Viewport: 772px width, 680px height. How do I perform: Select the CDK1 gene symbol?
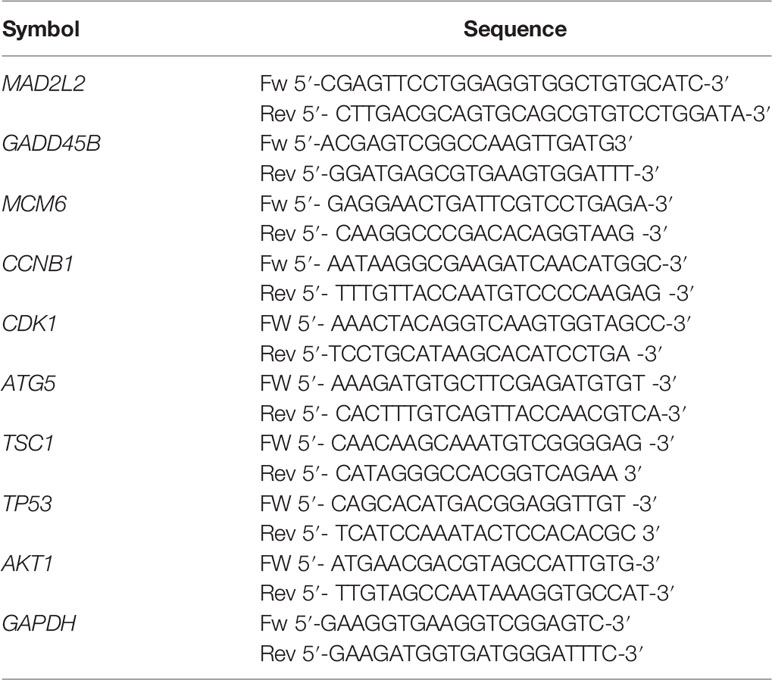click(x=30, y=324)
